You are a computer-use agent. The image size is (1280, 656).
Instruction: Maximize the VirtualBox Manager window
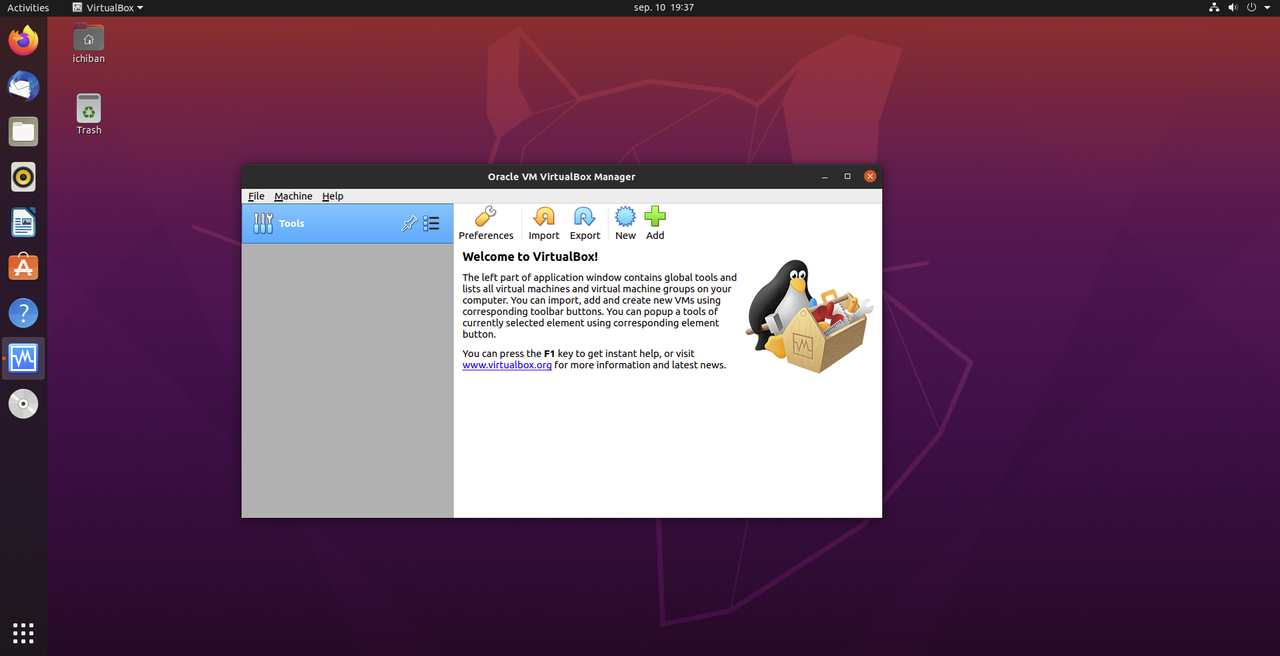point(847,177)
